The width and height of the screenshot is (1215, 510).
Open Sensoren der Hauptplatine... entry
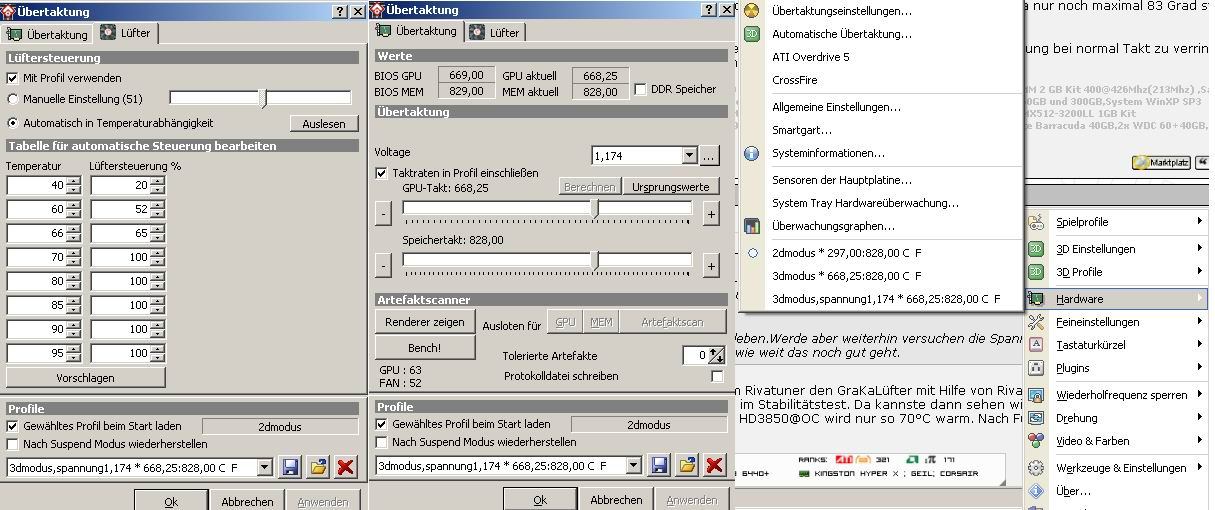click(x=842, y=180)
